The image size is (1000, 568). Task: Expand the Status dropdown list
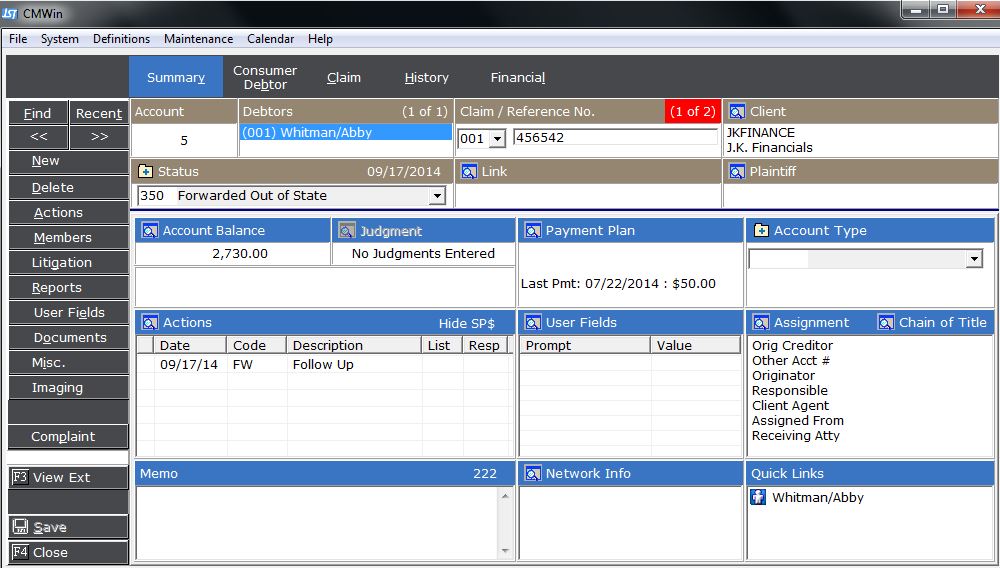(x=436, y=197)
